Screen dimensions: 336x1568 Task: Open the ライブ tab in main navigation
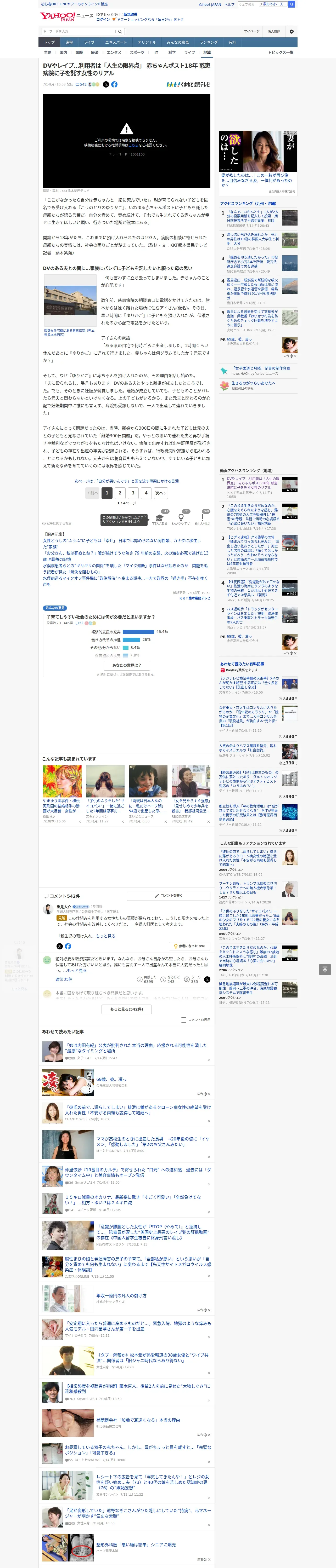click(x=89, y=43)
